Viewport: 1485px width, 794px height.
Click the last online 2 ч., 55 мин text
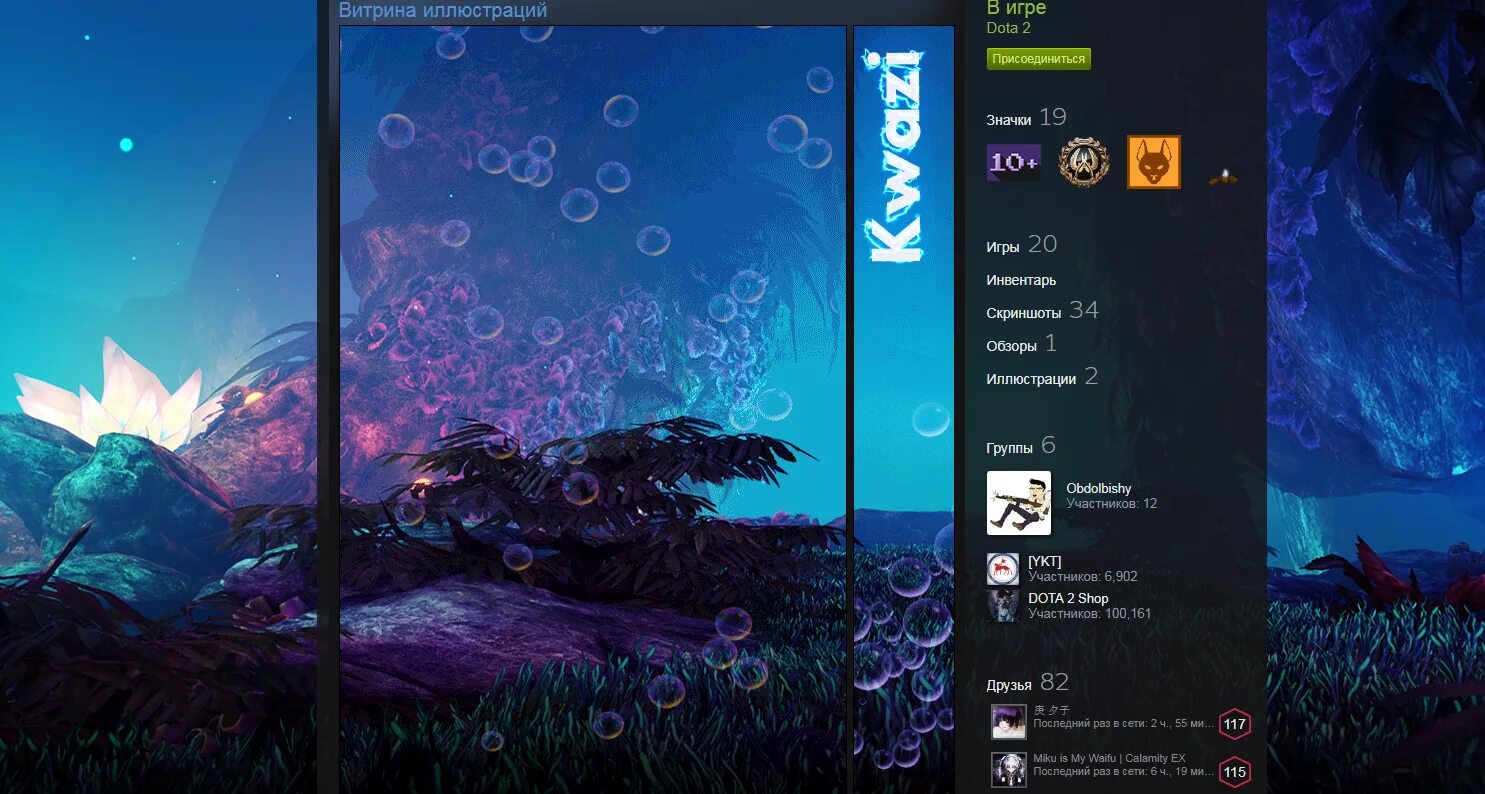tap(1124, 723)
